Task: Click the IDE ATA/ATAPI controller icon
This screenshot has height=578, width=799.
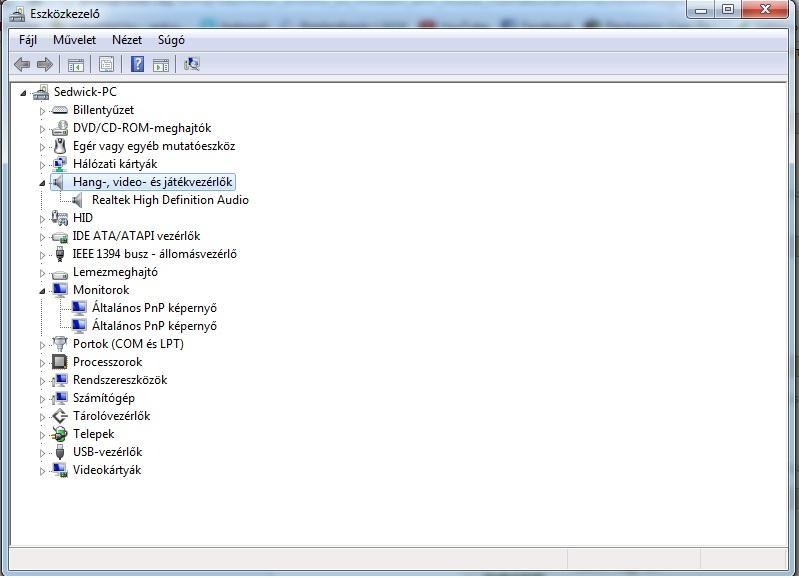Action: [60, 237]
